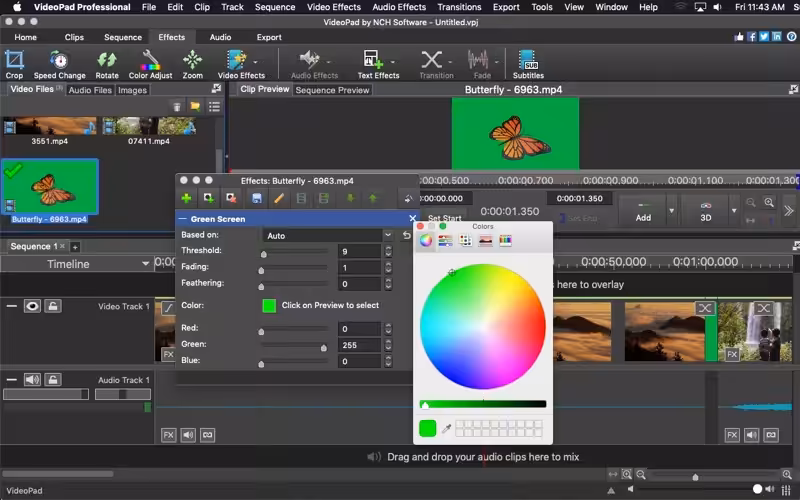The width and height of the screenshot is (800, 500).
Task: Open the Based on Auto dropdown
Action: pyautogui.click(x=329, y=235)
